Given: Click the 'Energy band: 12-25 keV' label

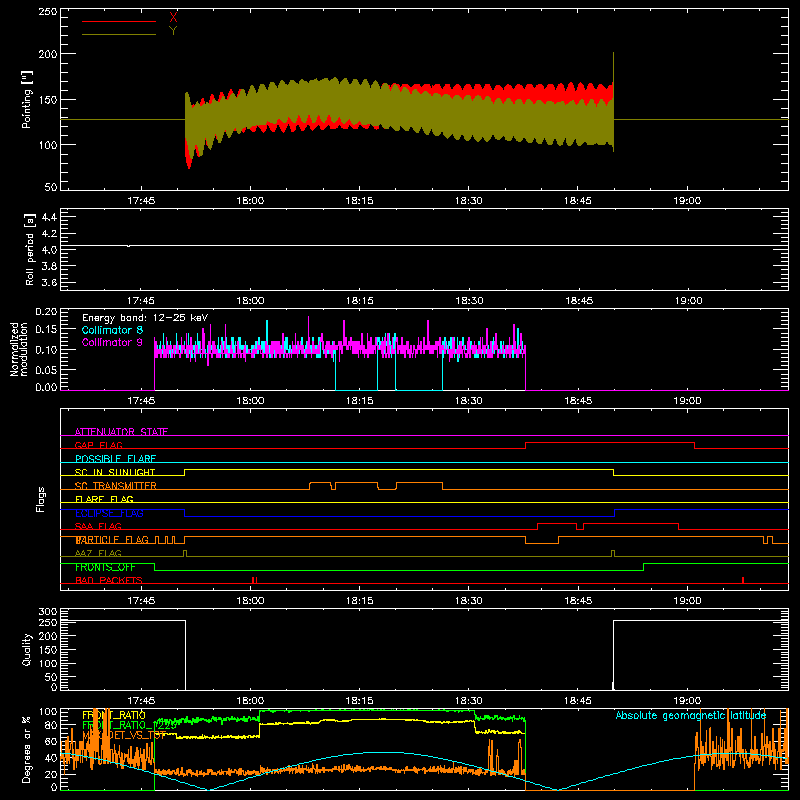Looking at the screenshot, I should tap(145, 318).
